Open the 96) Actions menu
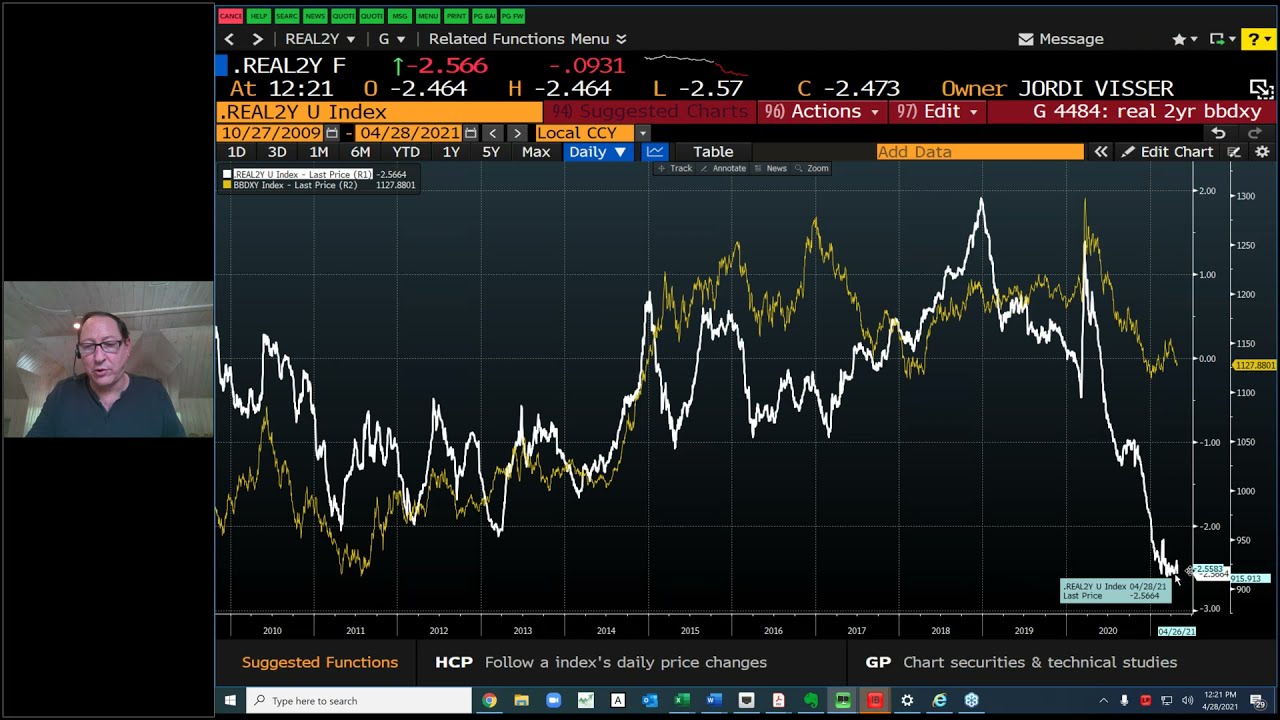The image size is (1280, 720). click(821, 112)
